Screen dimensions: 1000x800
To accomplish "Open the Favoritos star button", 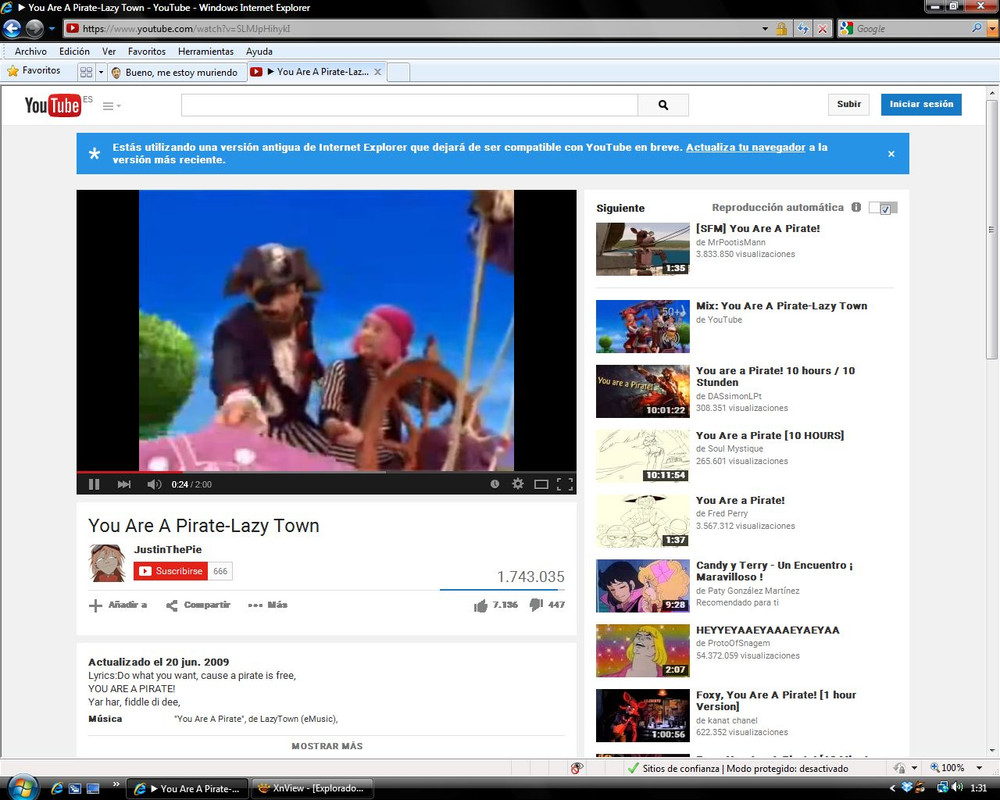I will (34, 71).
